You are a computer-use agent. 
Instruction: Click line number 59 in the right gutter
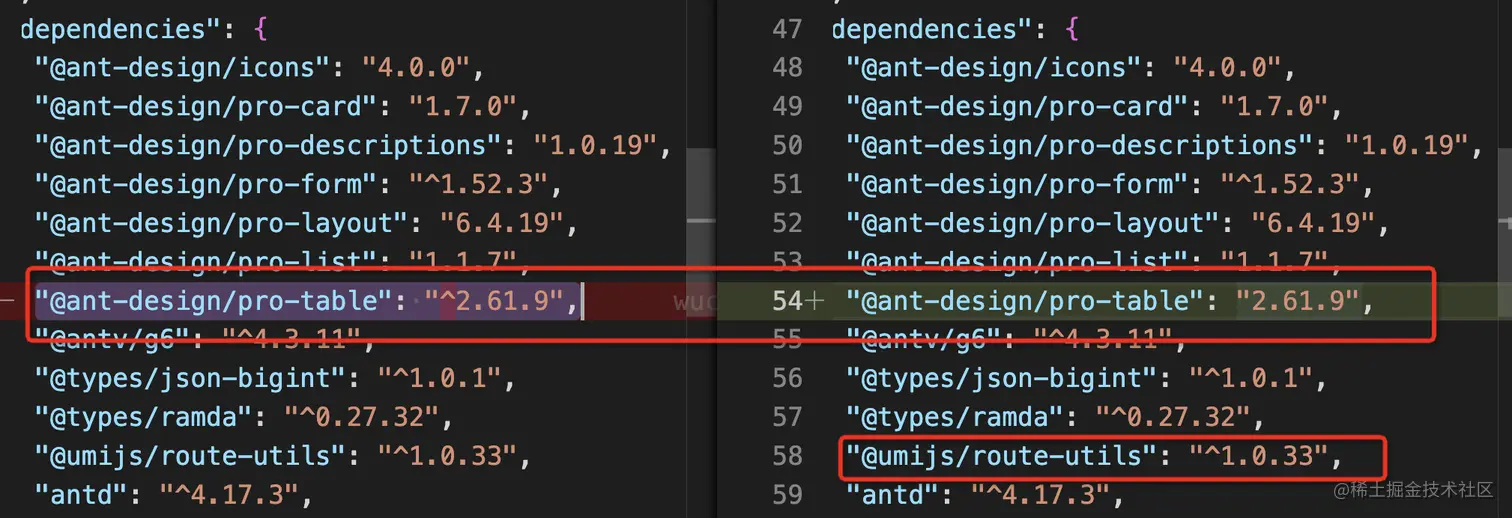pos(788,495)
